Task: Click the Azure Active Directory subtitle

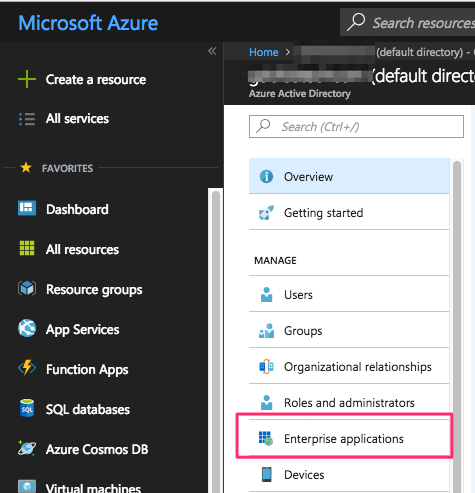Action: pyautogui.click(x=300, y=94)
